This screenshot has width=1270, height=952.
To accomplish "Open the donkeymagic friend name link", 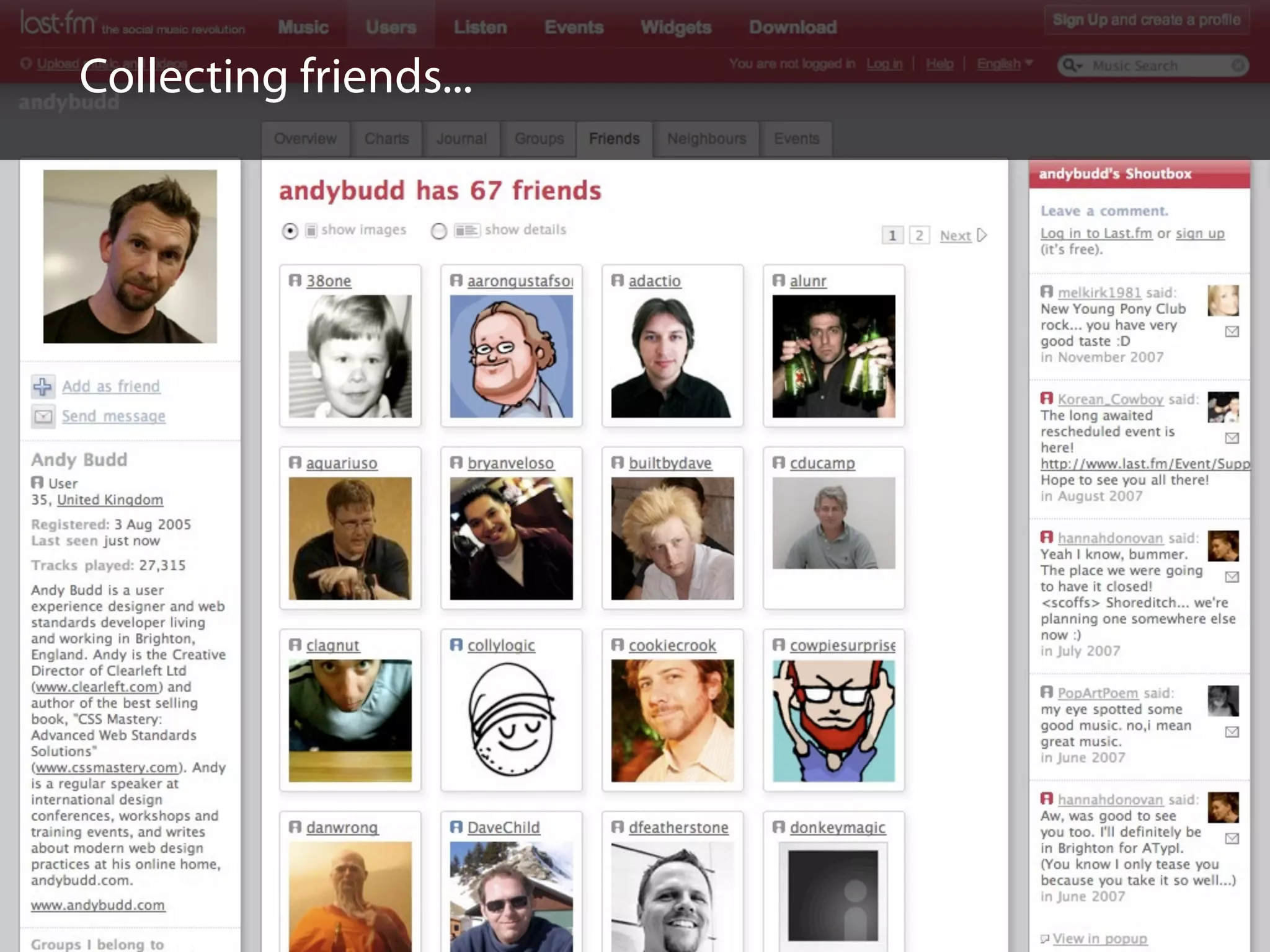I will [838, 827].
